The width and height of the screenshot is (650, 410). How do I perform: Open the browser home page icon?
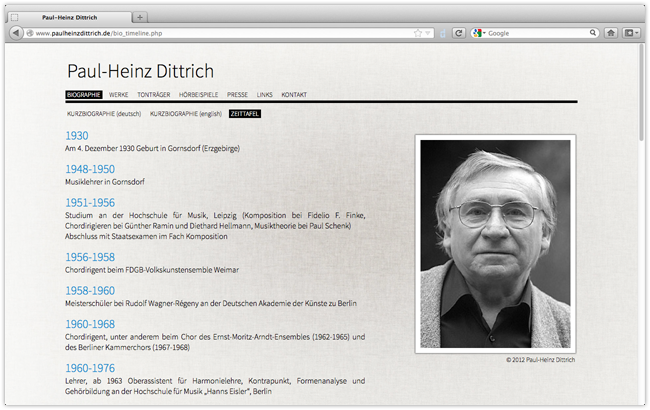[611, 33]
